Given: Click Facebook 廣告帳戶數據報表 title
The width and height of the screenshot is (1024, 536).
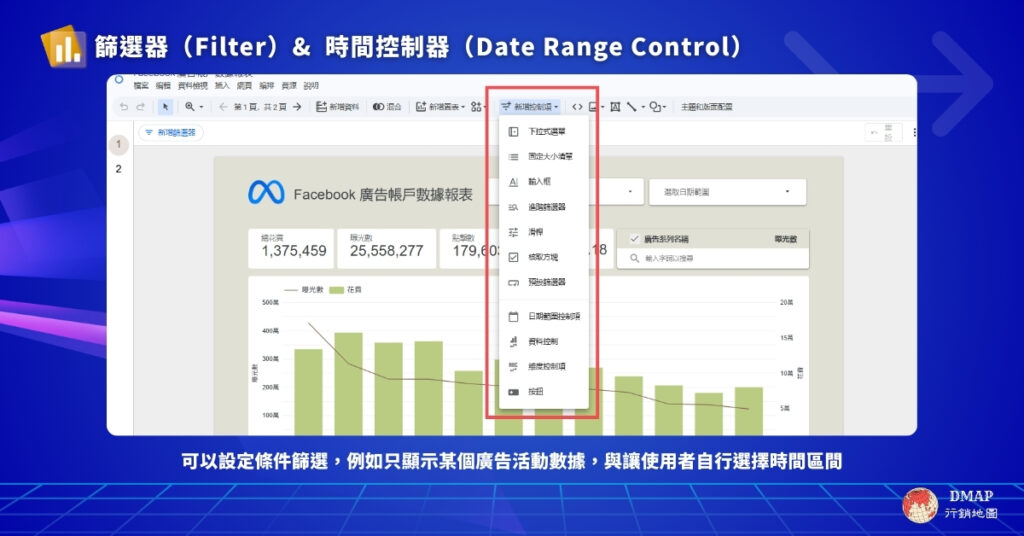Looking at the screenshot, I should (x=383, y=195).
